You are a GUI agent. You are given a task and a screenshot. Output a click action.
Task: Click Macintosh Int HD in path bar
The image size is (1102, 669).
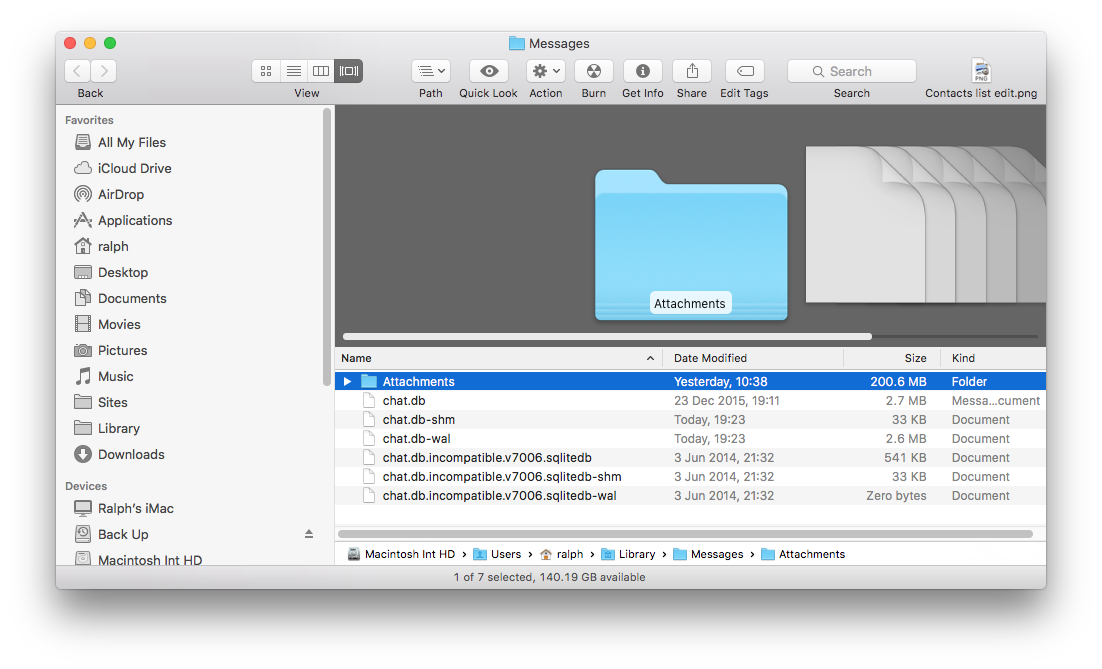point(401,554)
